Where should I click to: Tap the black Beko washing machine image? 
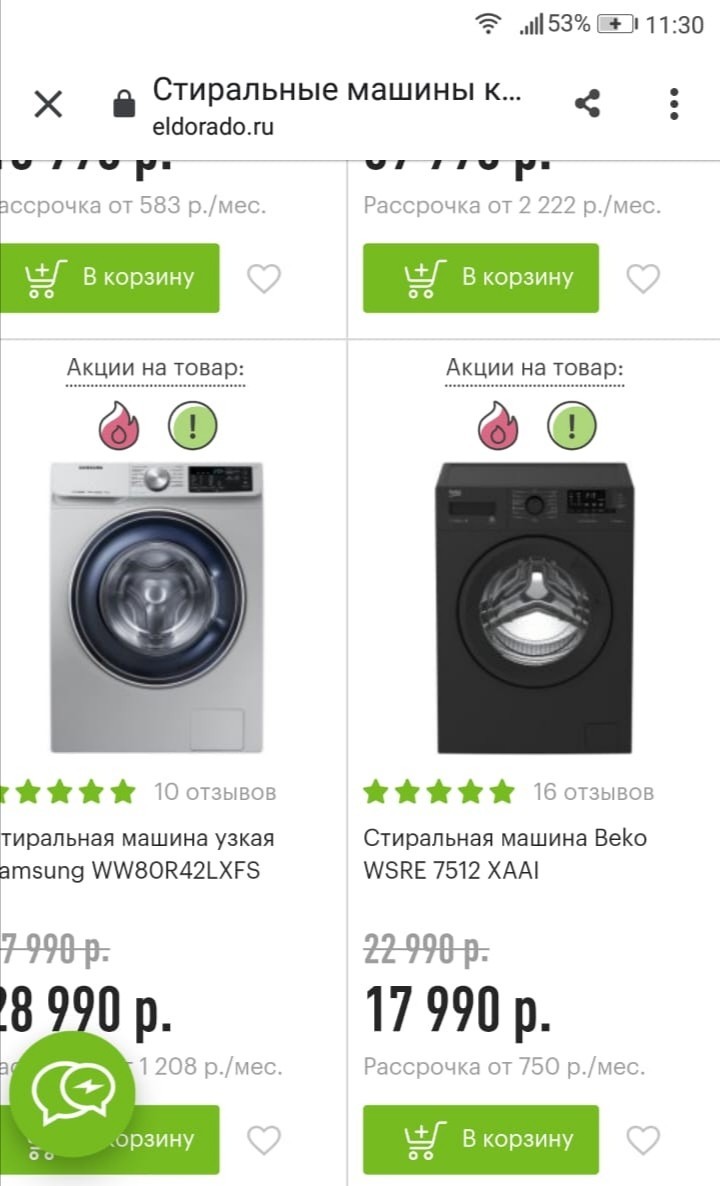click(535, 608)
